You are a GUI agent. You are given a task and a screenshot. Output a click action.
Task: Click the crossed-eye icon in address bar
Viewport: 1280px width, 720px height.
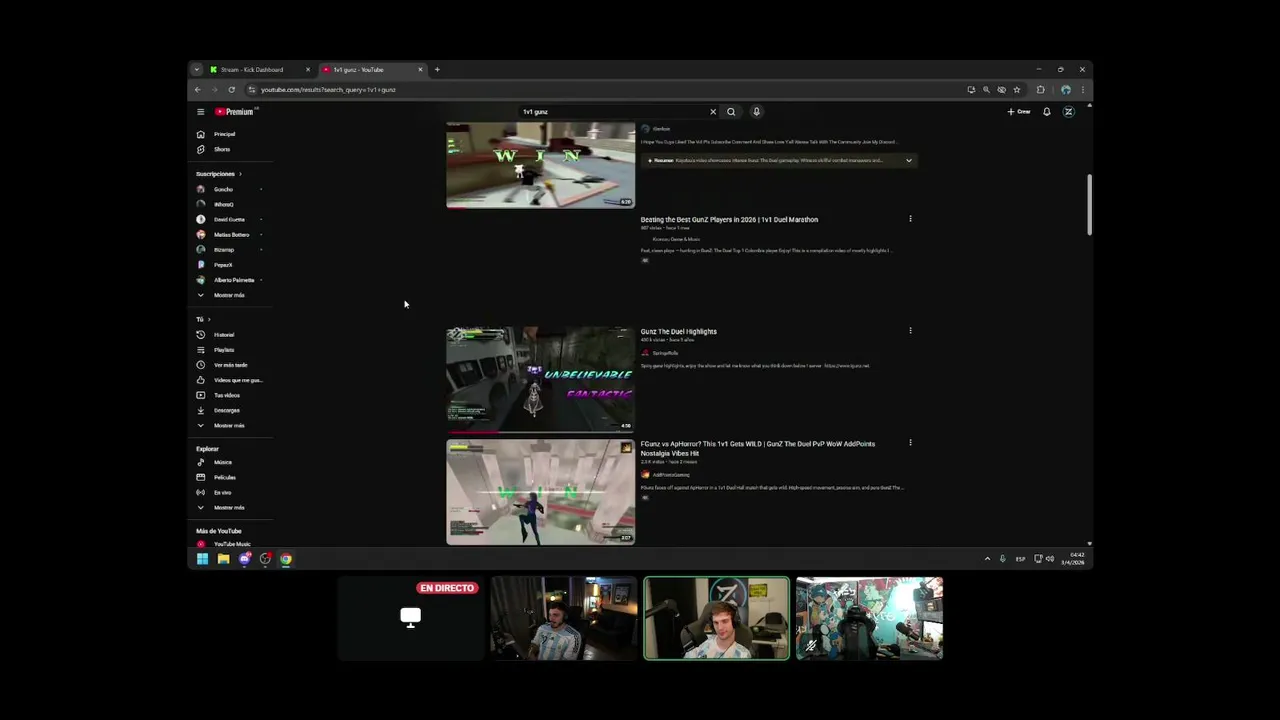click(1001, 90)
